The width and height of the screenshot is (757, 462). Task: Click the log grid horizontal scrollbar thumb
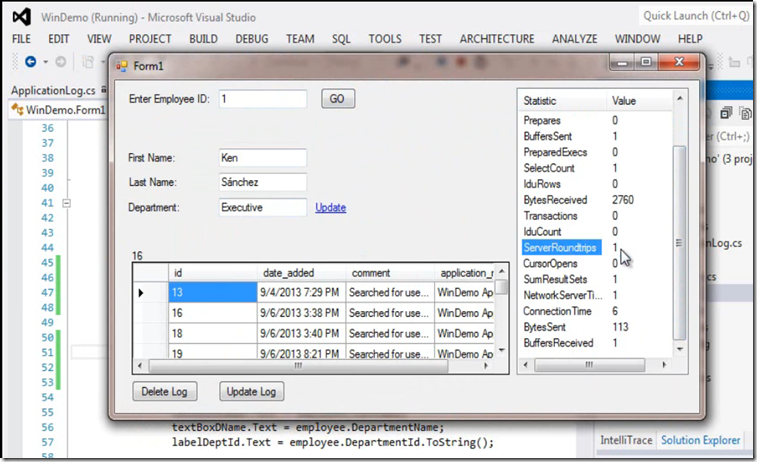click(298, 366)
